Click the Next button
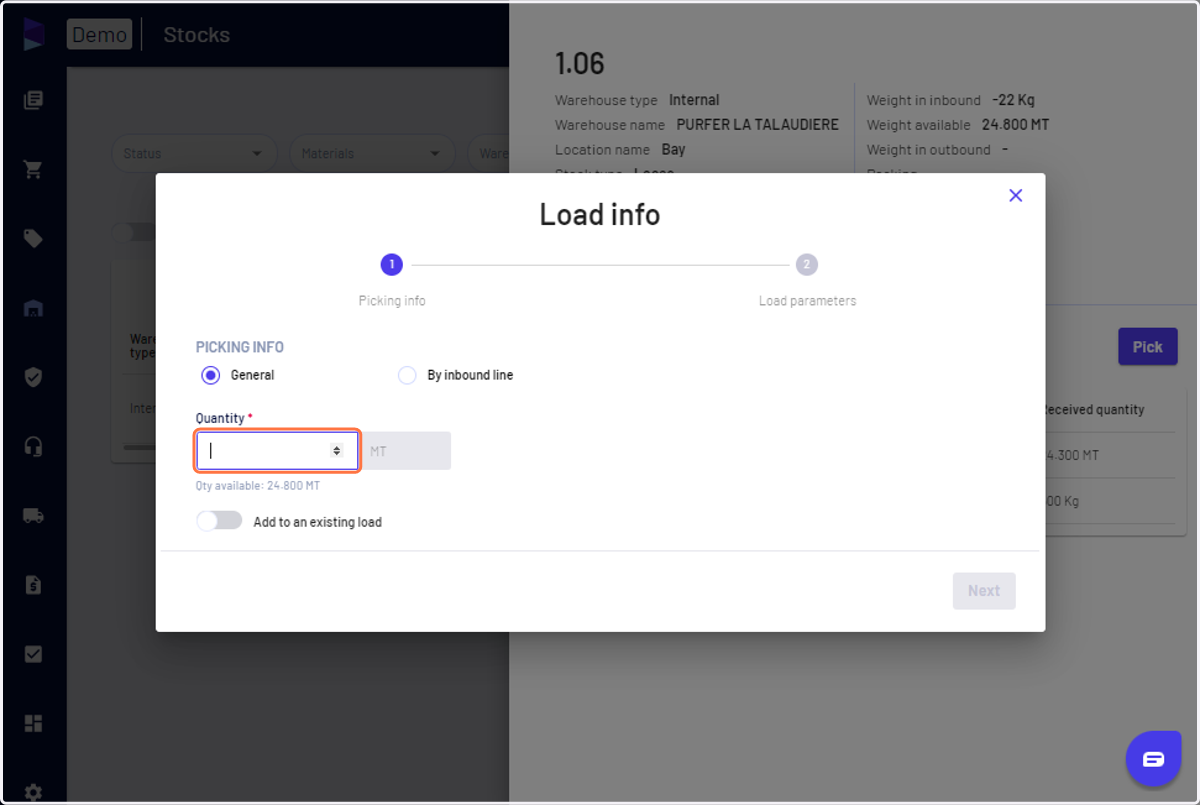 click(984, 591)
